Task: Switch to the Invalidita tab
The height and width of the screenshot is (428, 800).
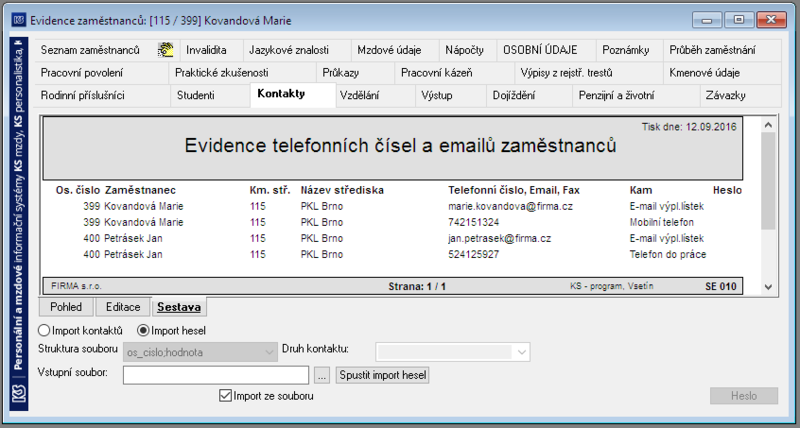Action: [x=211, y=50]
